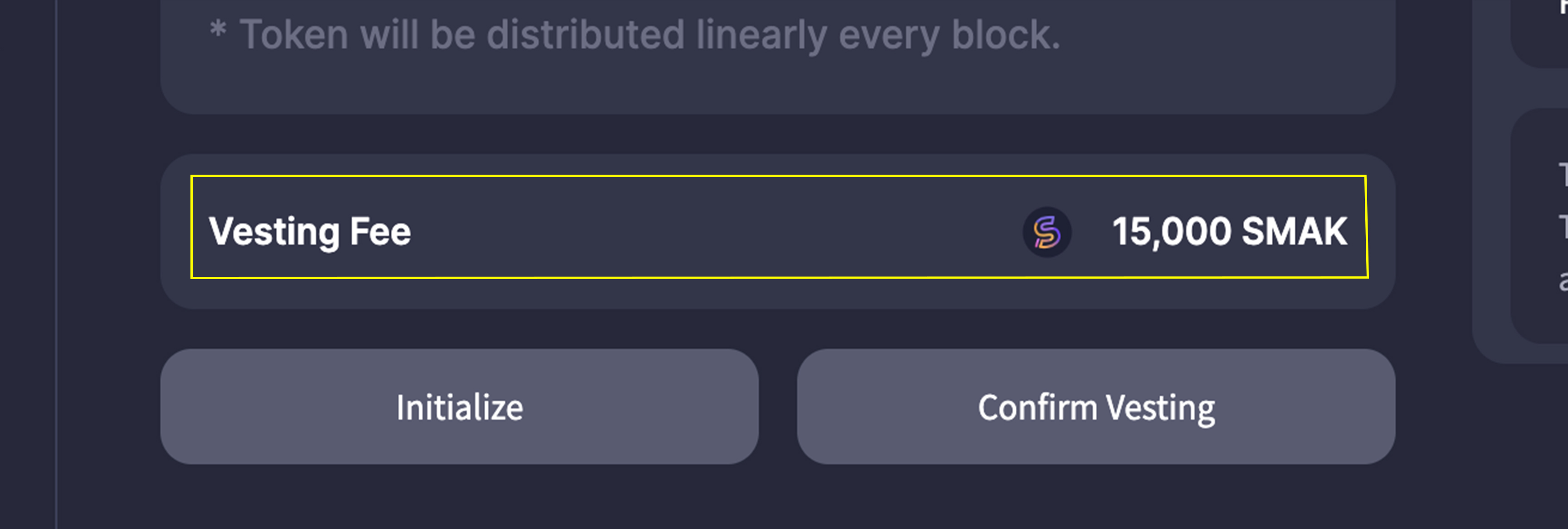Click the partially visible right side panel

coord(1540,225)
